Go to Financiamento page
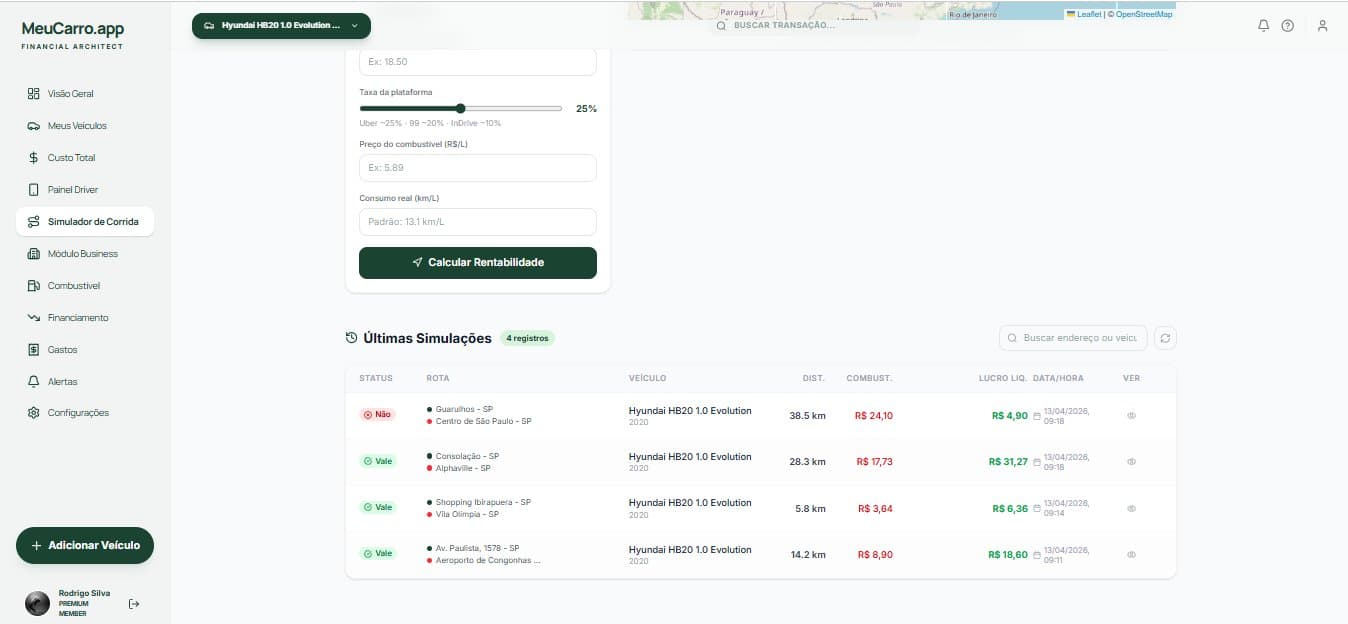1348x624 pixels. coord(78,318)
